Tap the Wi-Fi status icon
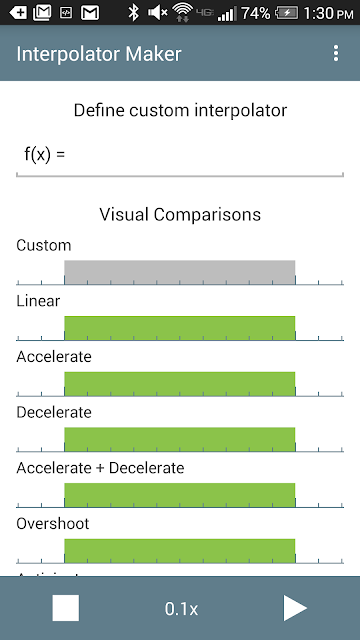This screenshot has width=360, height=640. pyautogui.click(x=182, y=13)
